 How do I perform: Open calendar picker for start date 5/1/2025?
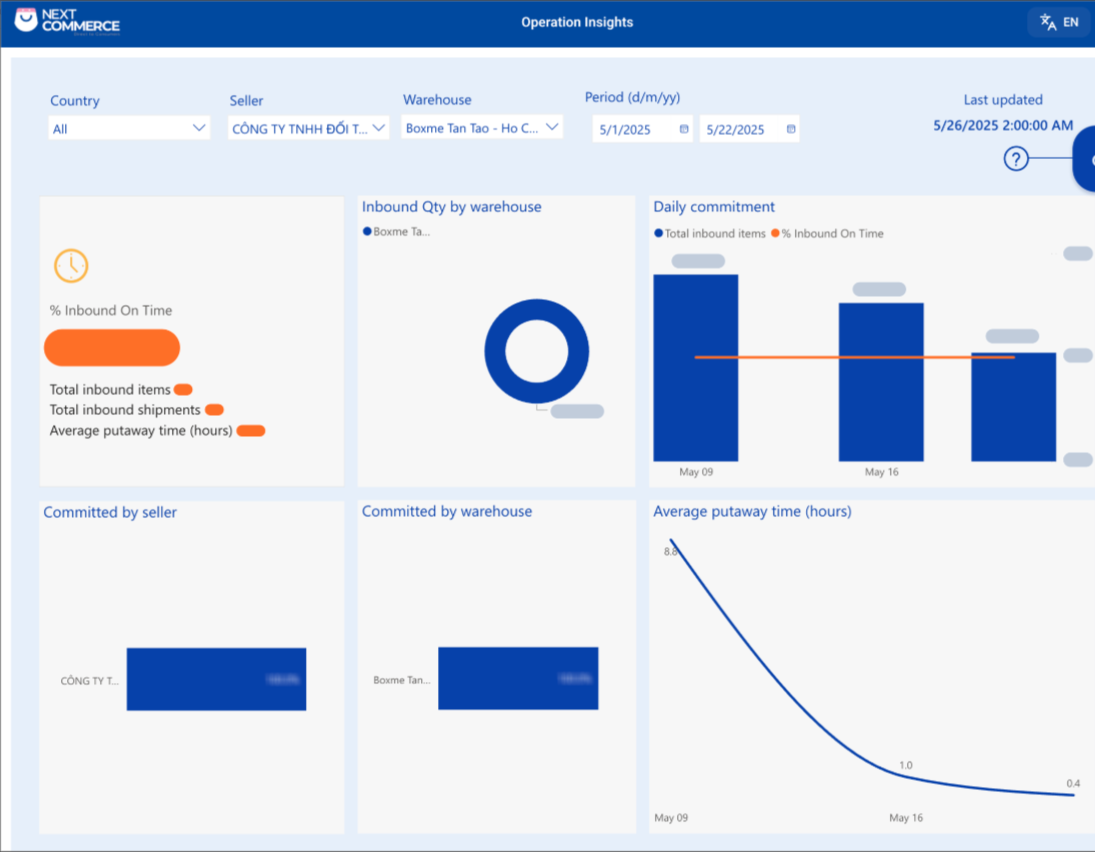[x=684, y=129]
